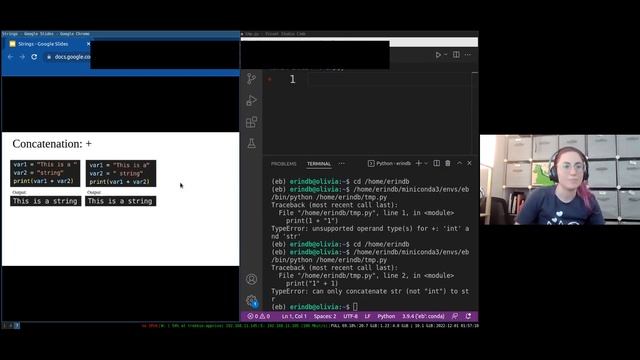Open Accounts icon in activity bar
Image resolution: width=640 pixels, height=360 pixels.
point(251,279)
